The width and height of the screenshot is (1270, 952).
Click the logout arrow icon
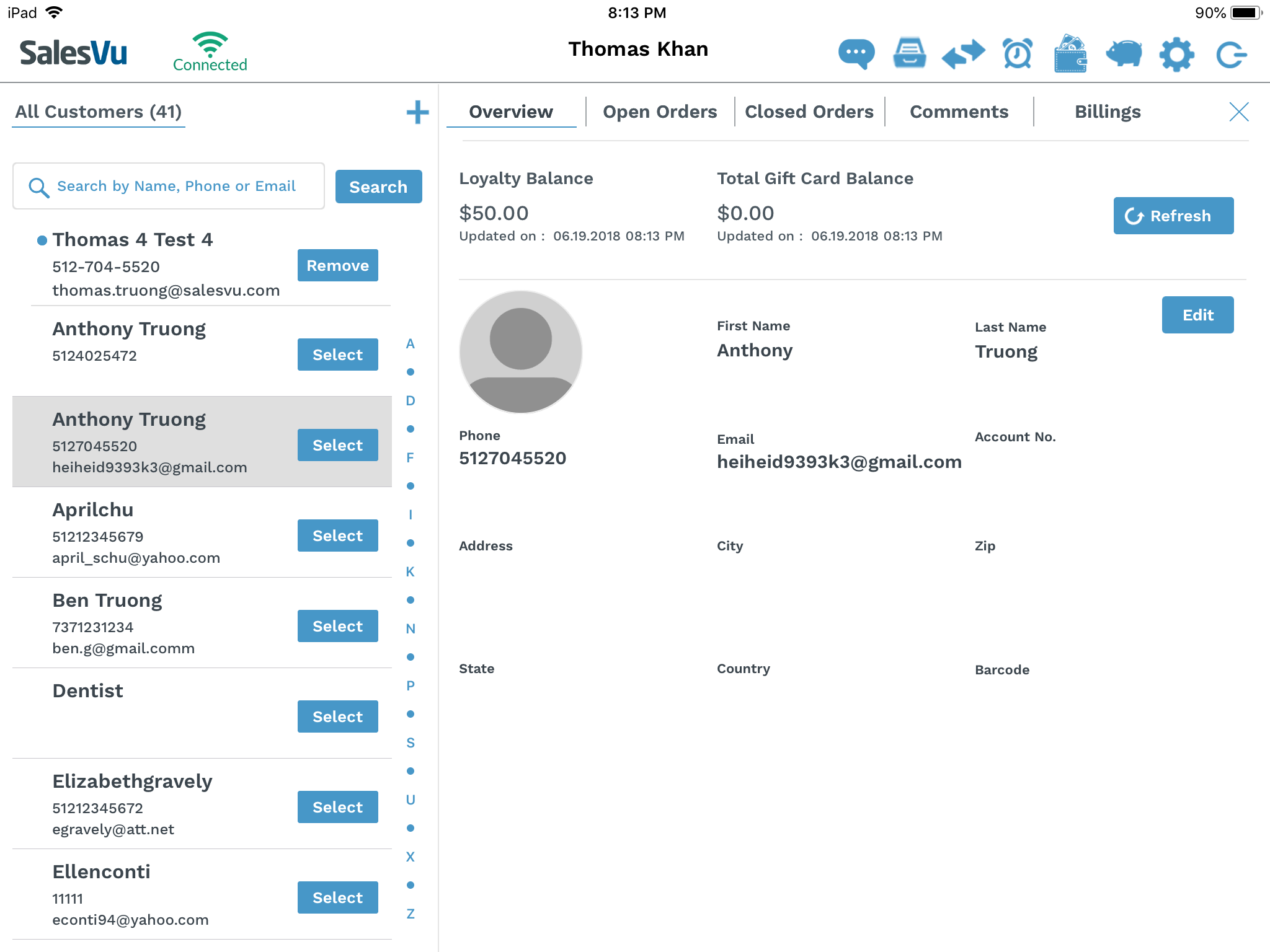click(x=1230, y=54)
